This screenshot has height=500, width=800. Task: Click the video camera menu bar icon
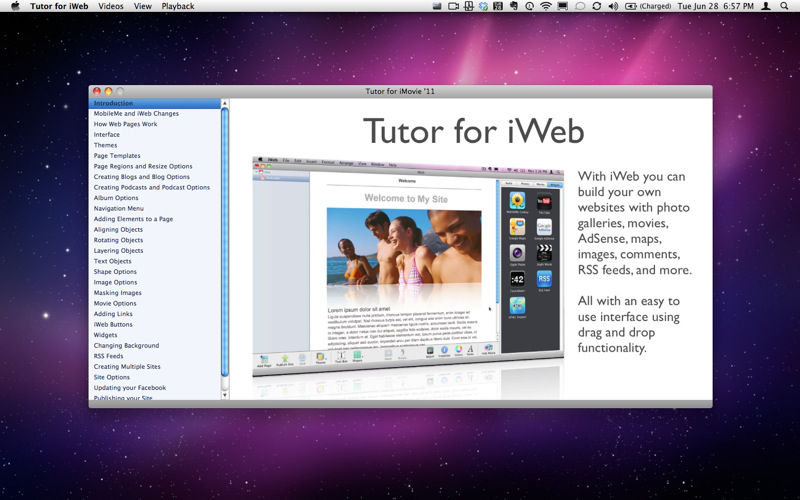(x=454, y=6)
